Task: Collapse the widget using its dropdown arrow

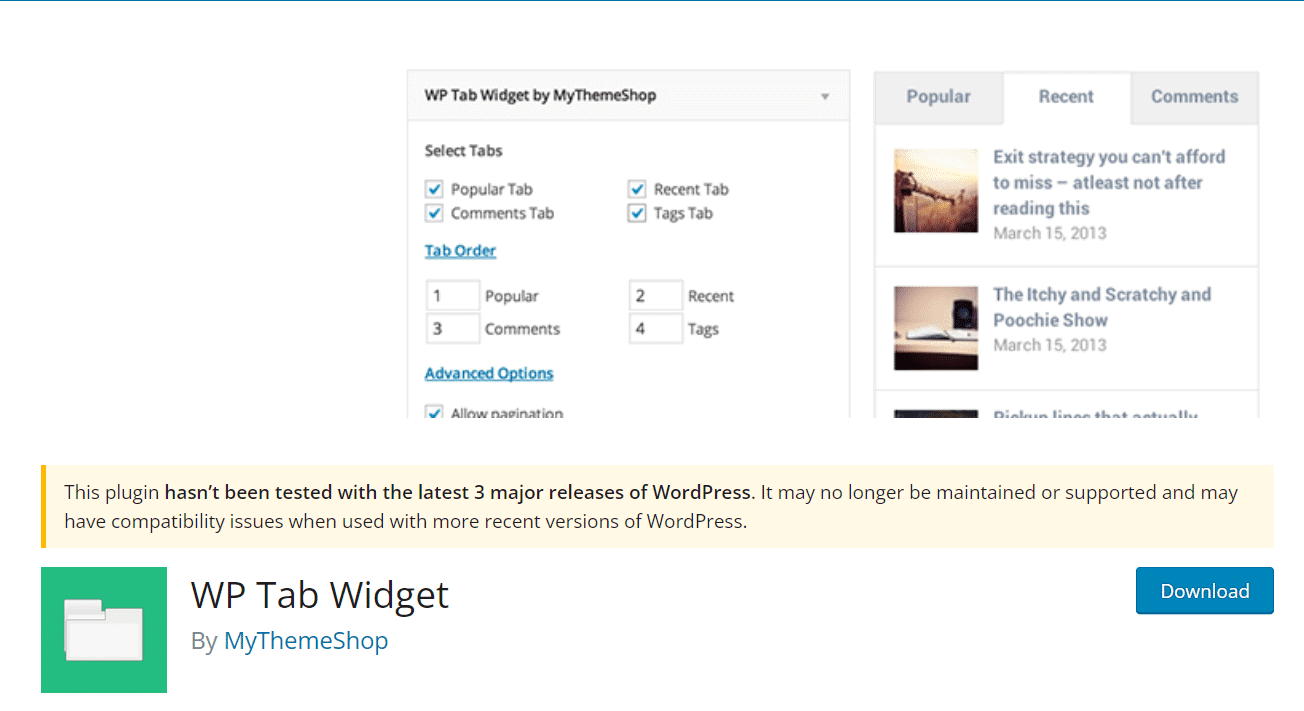Action: tap(824, 95)
